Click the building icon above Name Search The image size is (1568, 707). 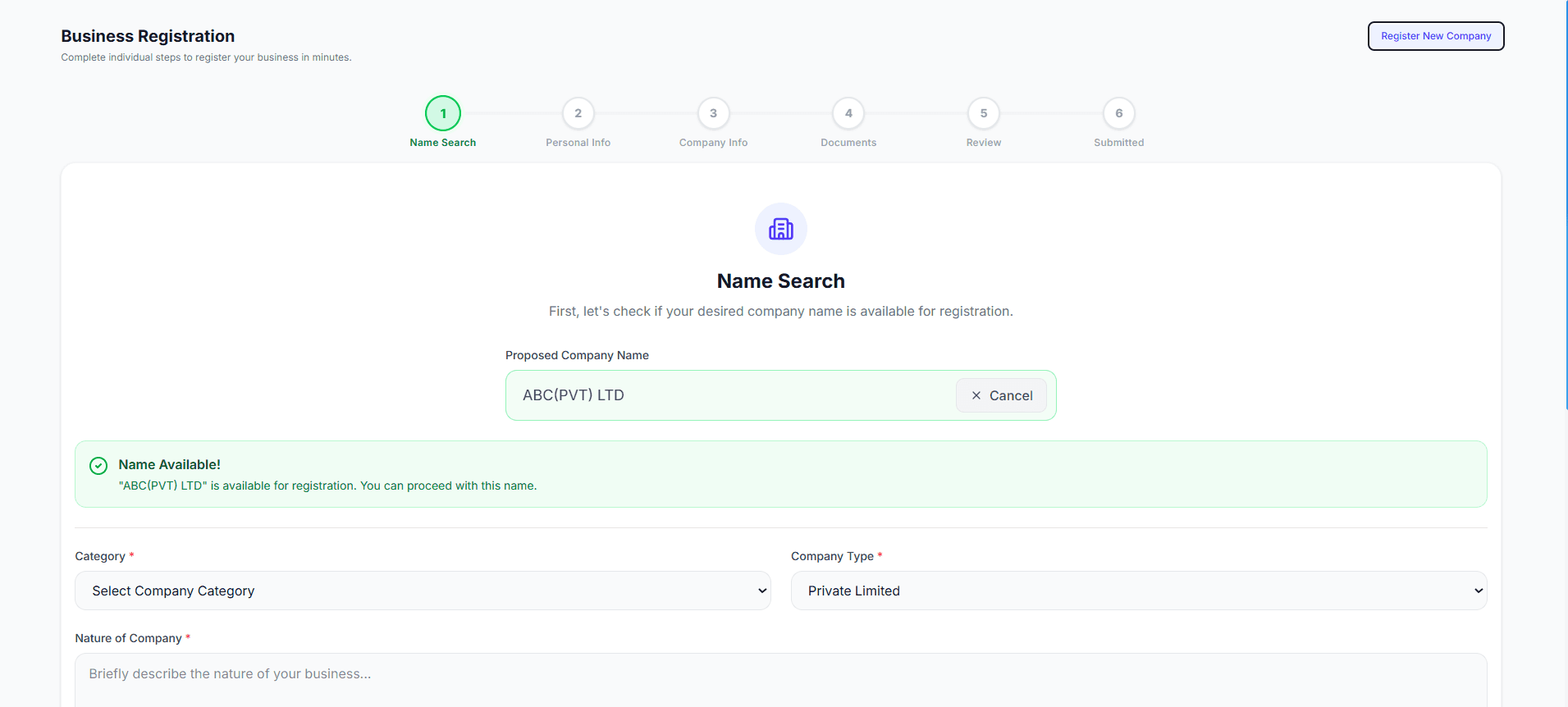[x=781, y=229]
